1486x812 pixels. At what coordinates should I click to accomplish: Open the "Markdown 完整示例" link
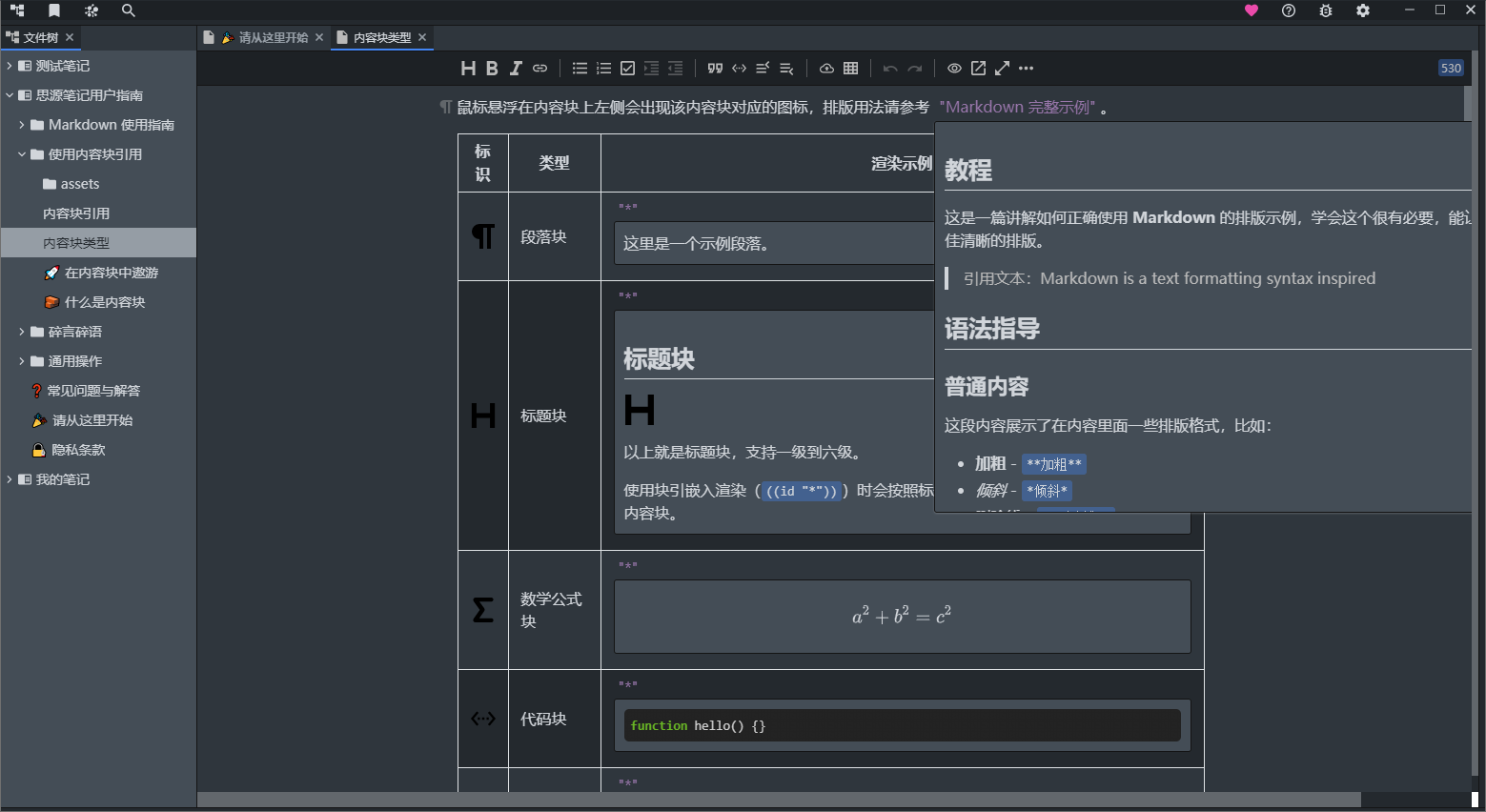(x=1017, y=108)
